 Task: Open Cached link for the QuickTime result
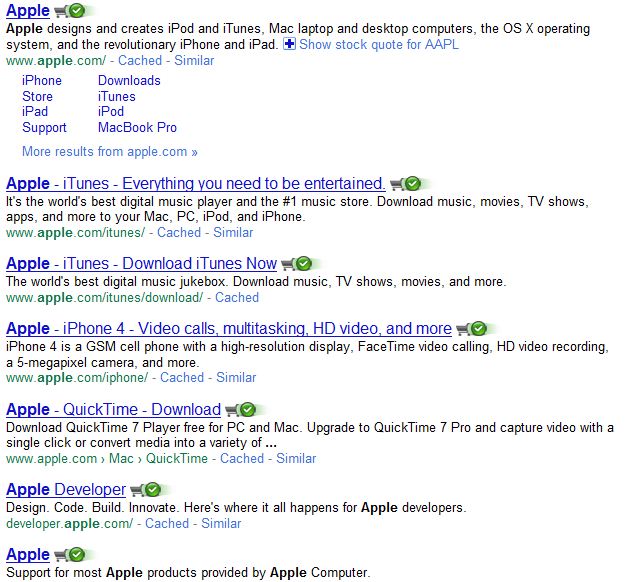(x=242, y=459)
